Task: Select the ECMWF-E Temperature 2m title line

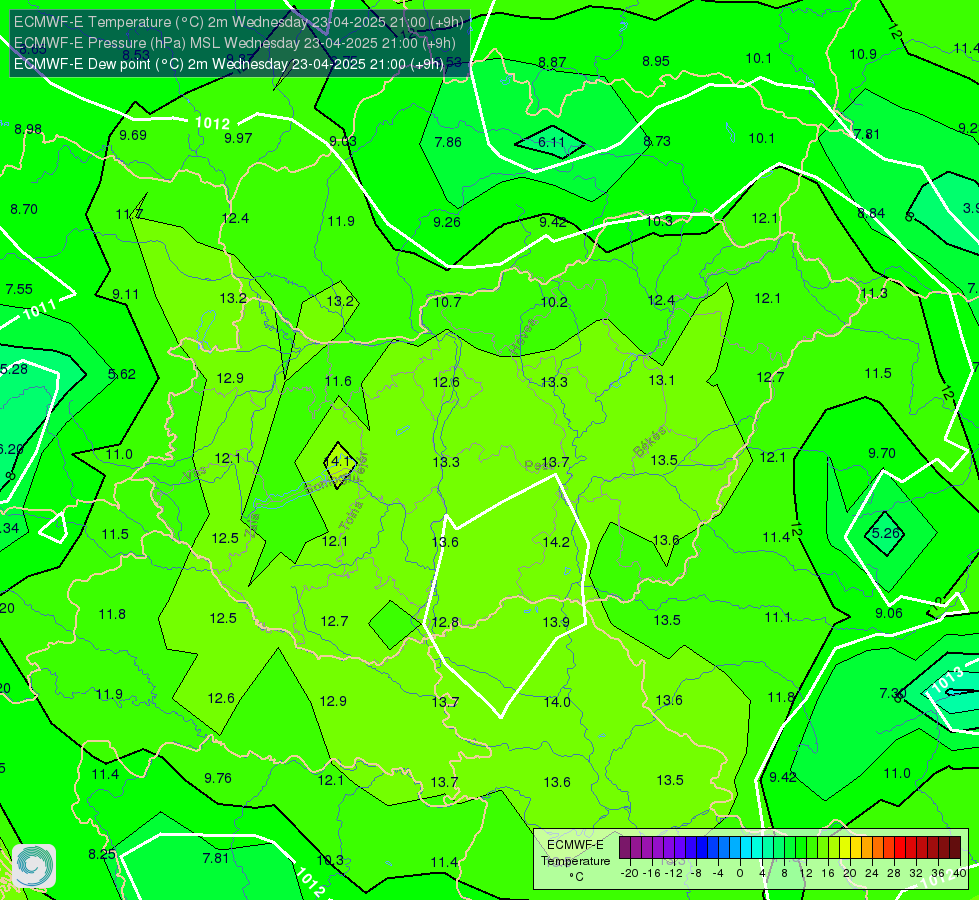Action: pyautogui.click(x=239, y=22)
